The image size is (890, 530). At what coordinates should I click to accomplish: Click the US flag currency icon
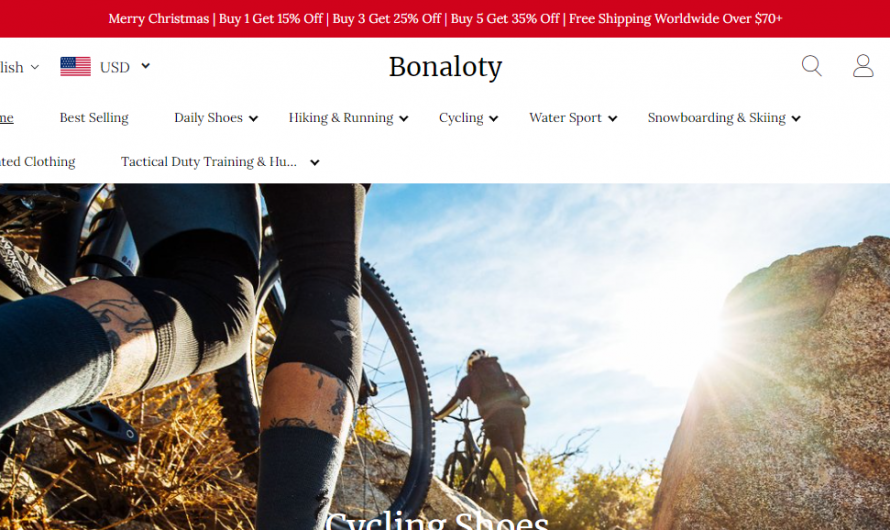coord(75,66)
